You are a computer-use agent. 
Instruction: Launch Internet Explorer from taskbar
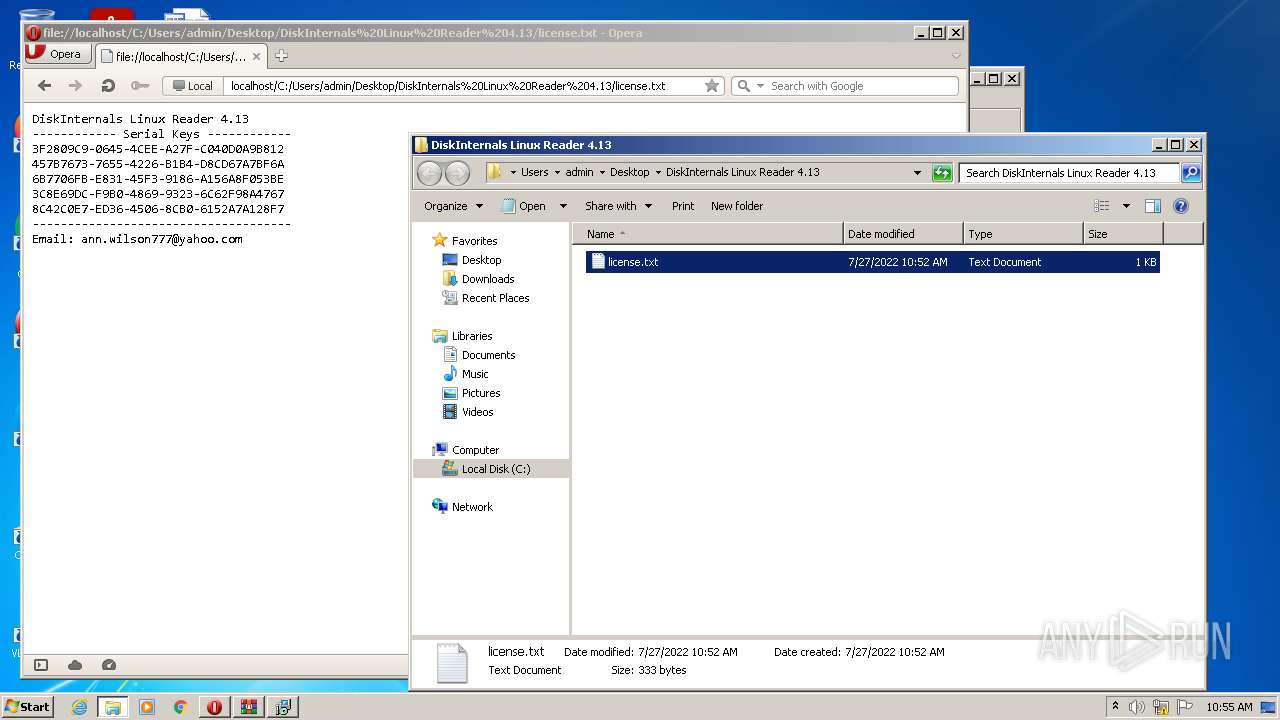(x=79, y=707)
